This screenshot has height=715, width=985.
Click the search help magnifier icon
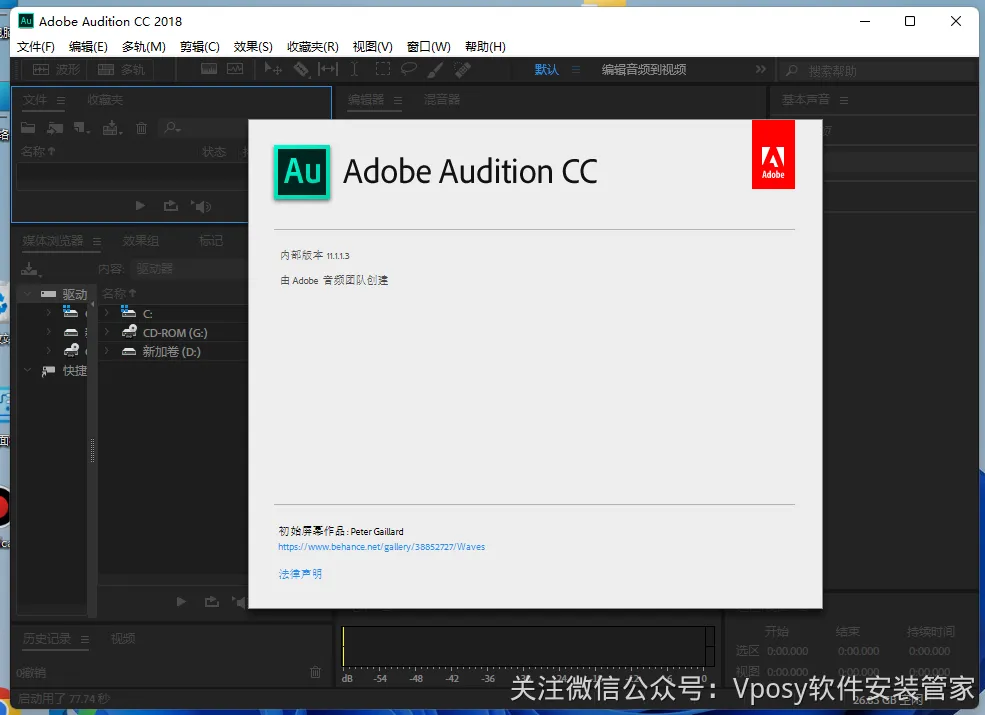(x=792, y=70)
